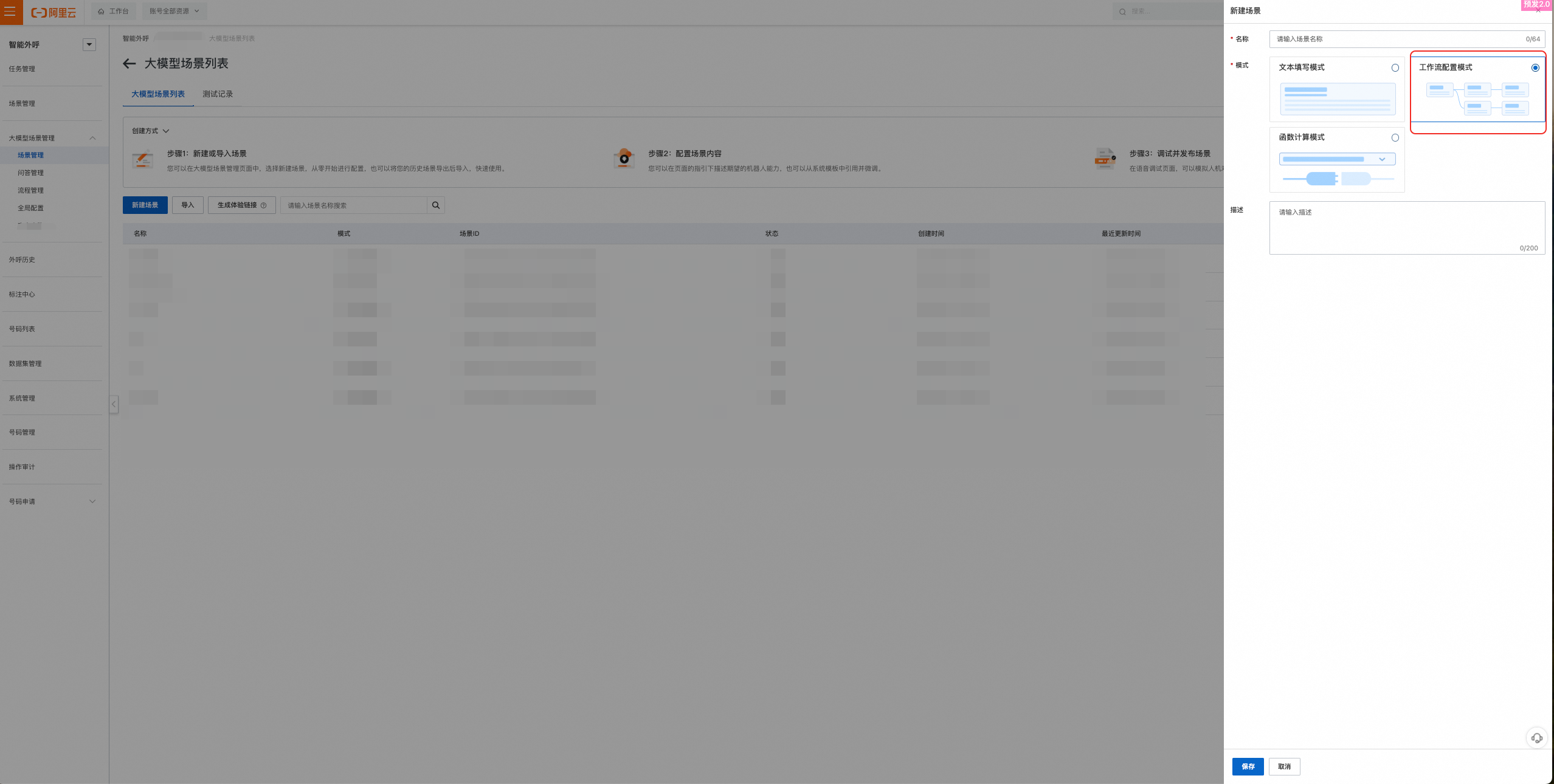
Task: Open 外呼历史 in sidebar
Action: point(22,260)
